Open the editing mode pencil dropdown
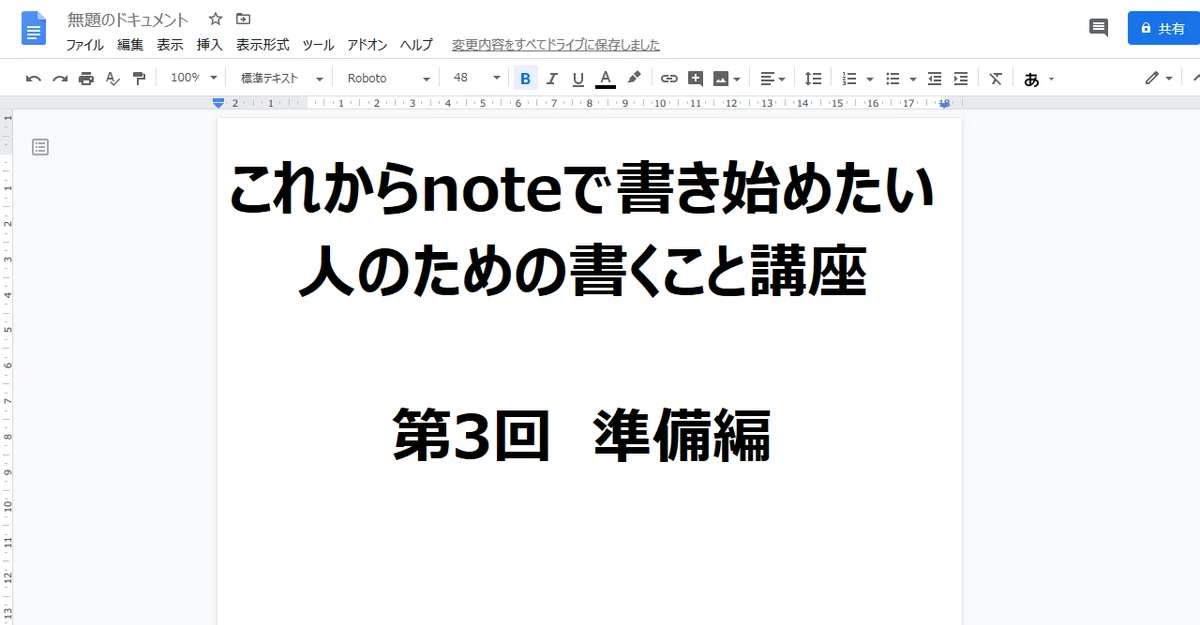Image resolution: width=1200 pixels, height=625 pixels. coord(1159,78)
